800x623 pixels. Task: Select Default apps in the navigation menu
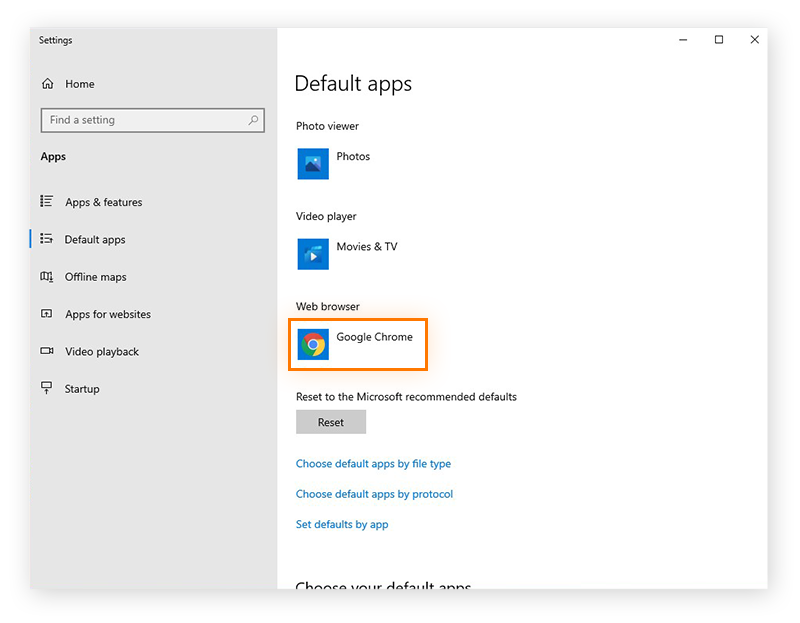point(95,239)
